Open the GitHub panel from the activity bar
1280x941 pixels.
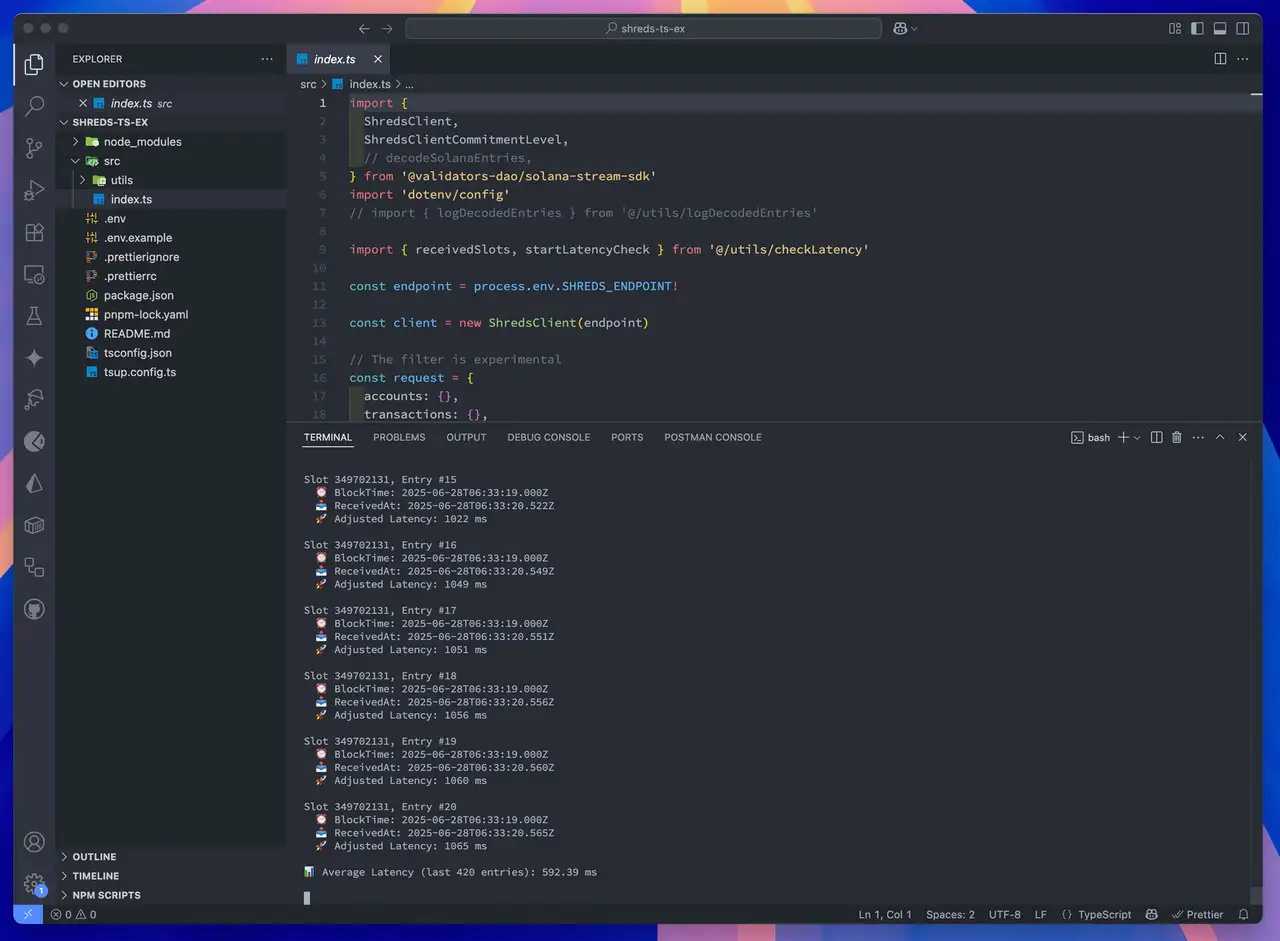34,610
